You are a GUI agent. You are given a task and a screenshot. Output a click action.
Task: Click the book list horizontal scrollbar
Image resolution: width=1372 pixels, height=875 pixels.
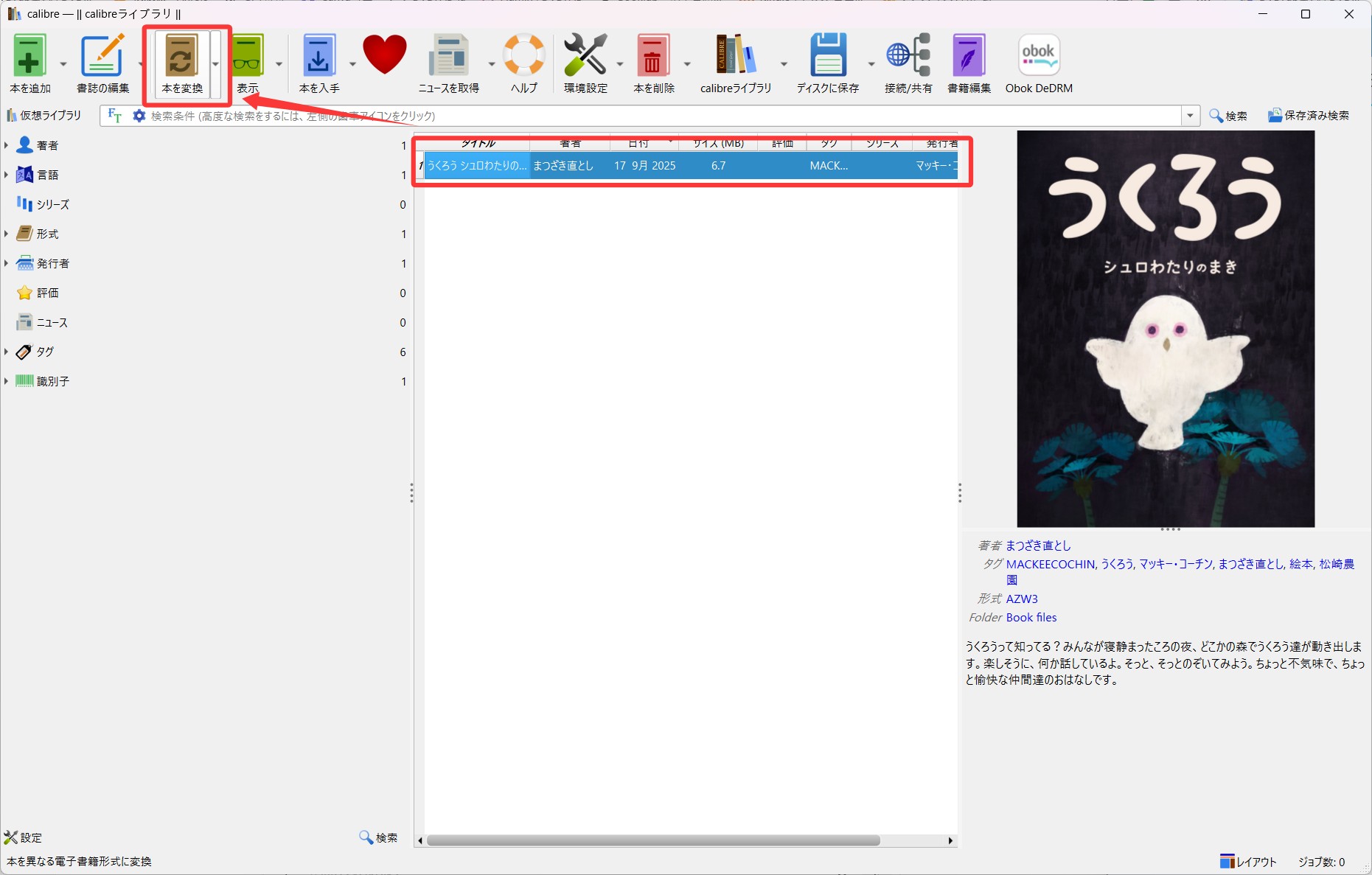653,840
